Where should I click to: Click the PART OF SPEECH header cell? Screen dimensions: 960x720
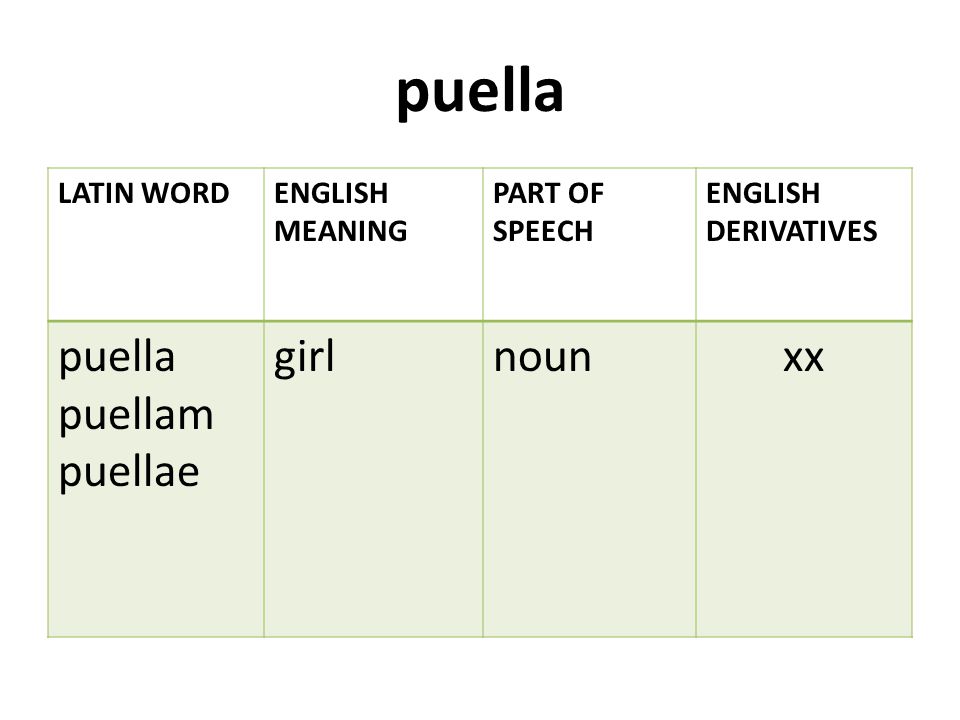pos(589,244)
